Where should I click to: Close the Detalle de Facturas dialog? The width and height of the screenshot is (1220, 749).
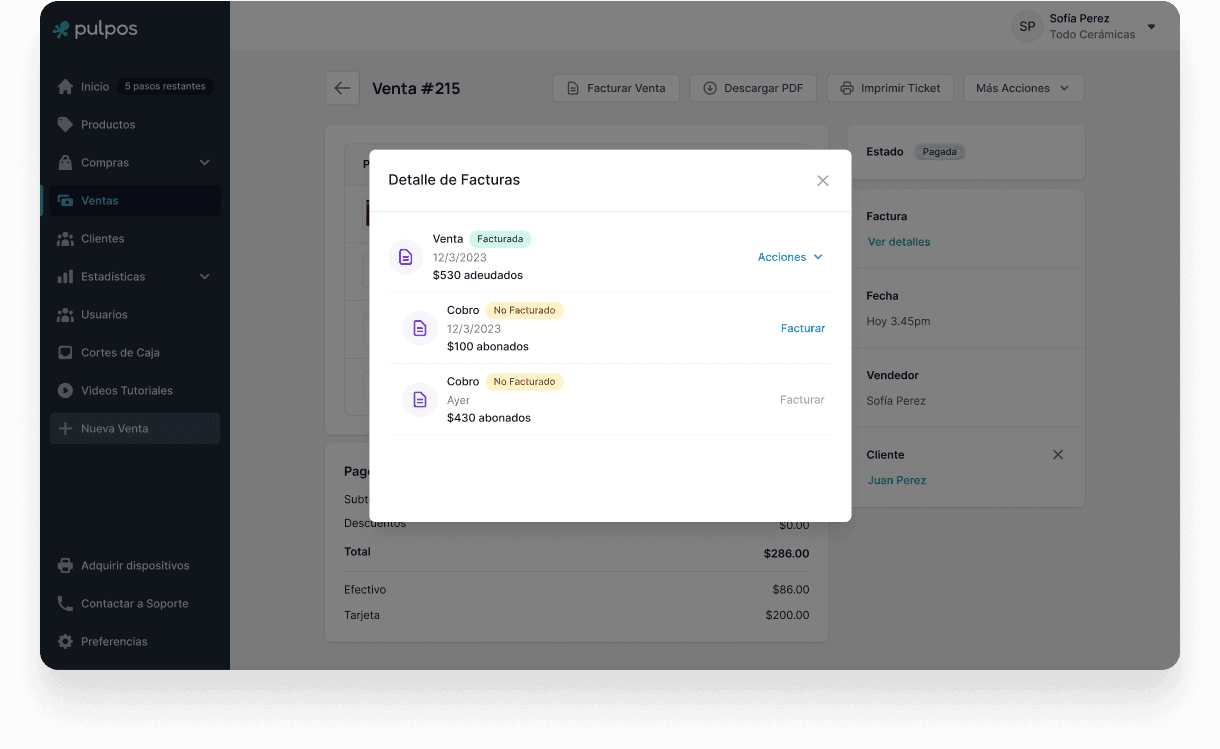pos(823,181)
